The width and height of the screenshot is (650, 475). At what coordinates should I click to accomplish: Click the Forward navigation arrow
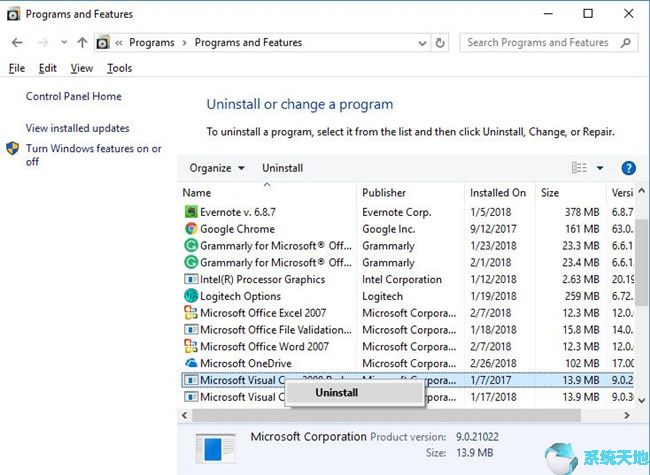pos(43,42)
